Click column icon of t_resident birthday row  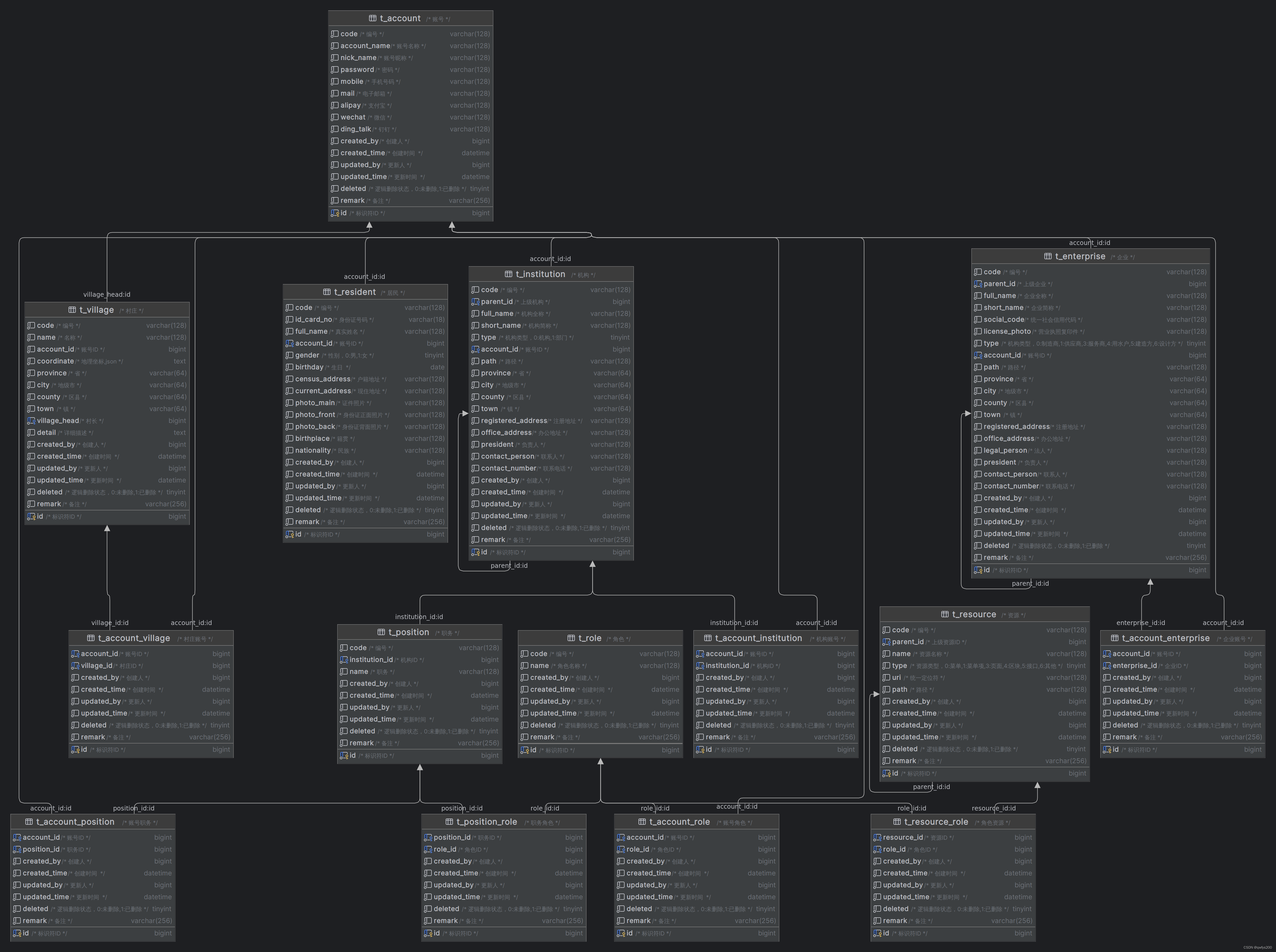tap(289, 367)
